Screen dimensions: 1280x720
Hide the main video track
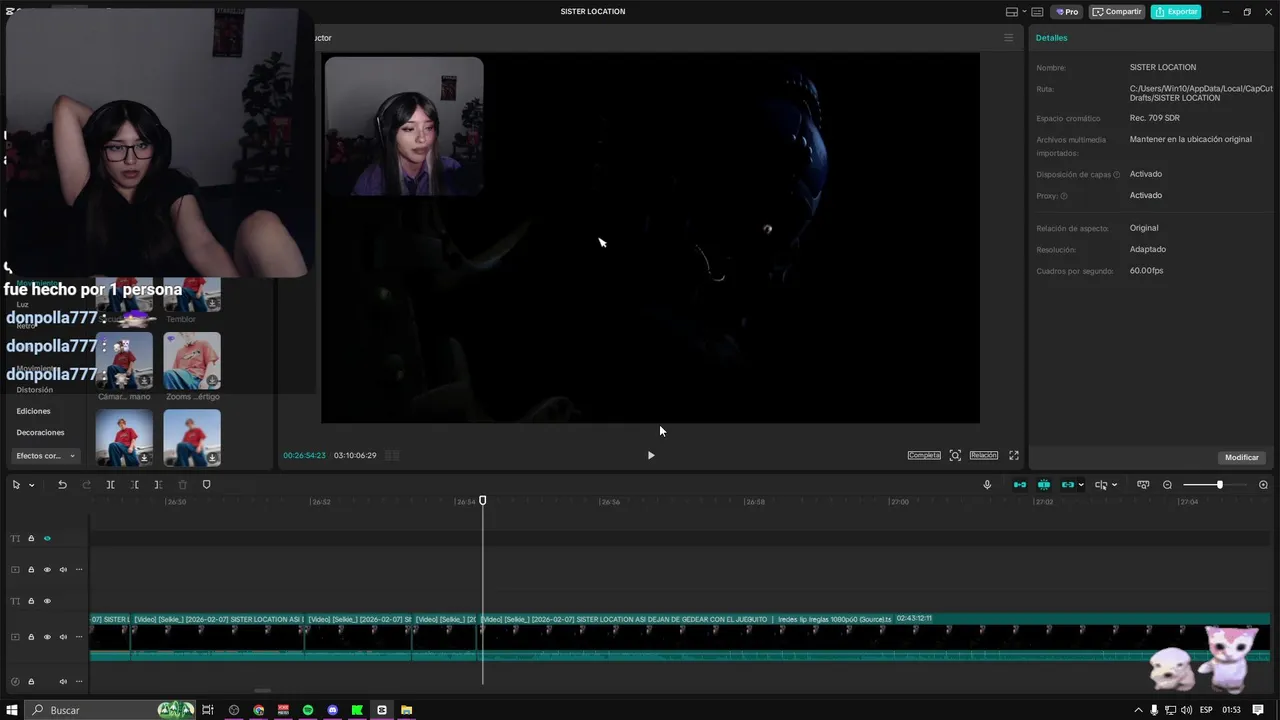(47, 637)
